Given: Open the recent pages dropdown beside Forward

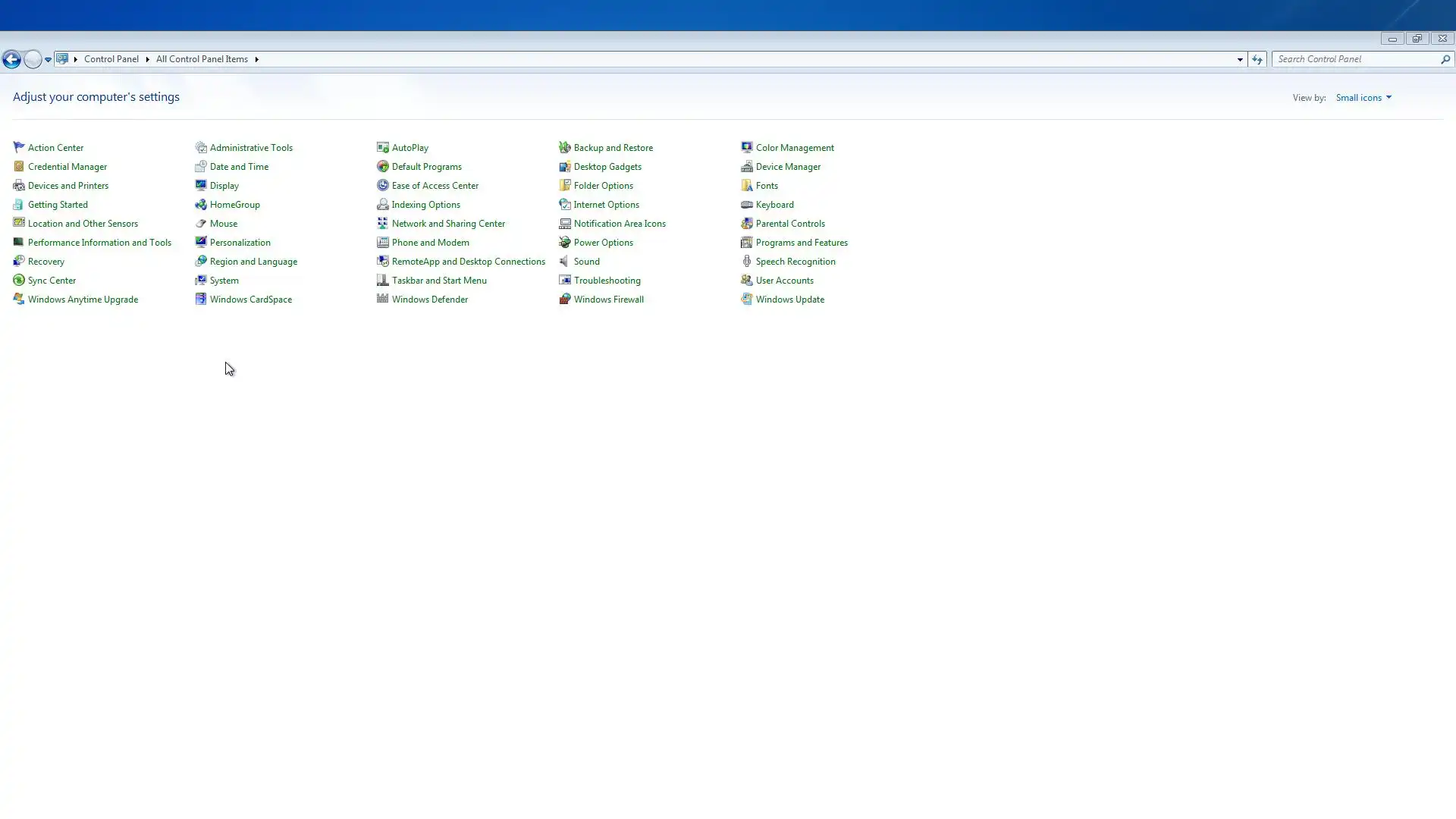Looking at the screenshot, I should [x=48, y=59].
